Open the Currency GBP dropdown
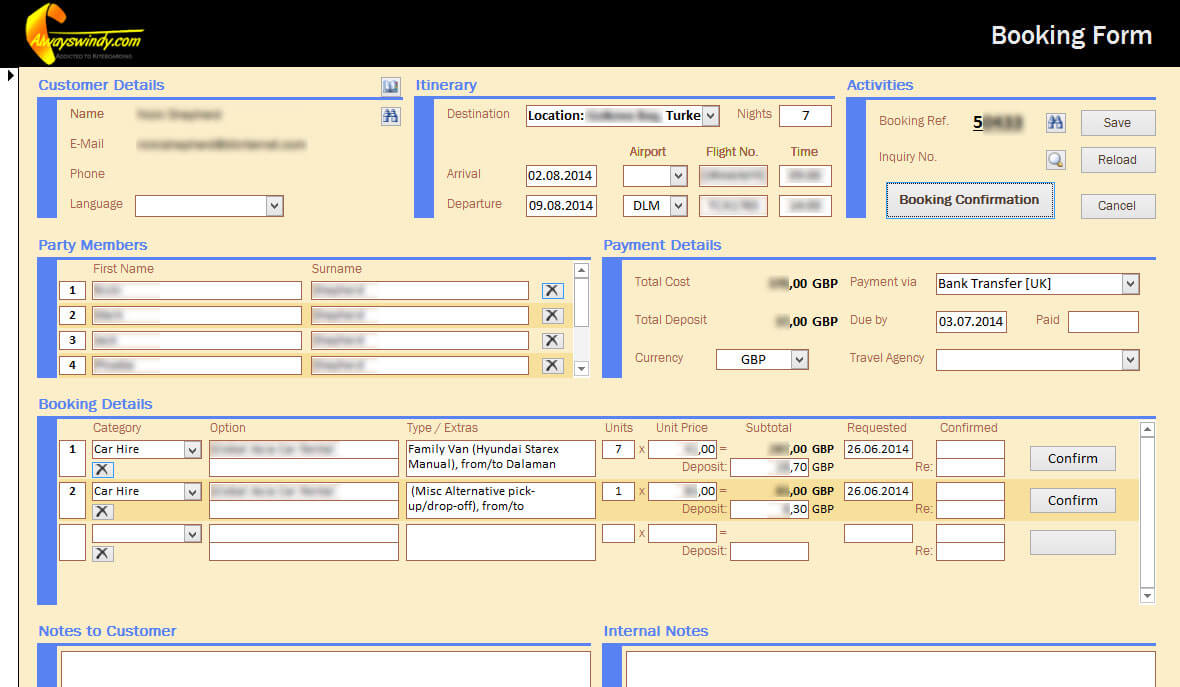Screen dimensions: 1180x687 click(x=798, y=359)
